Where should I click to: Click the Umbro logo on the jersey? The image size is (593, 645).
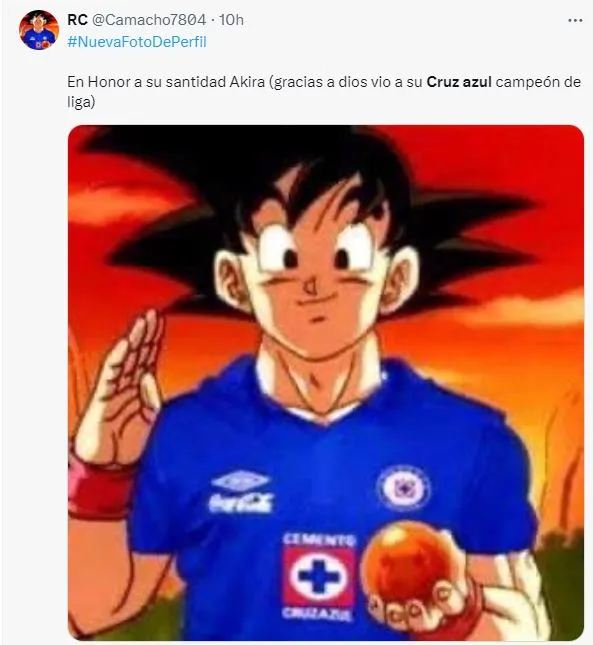241,480
